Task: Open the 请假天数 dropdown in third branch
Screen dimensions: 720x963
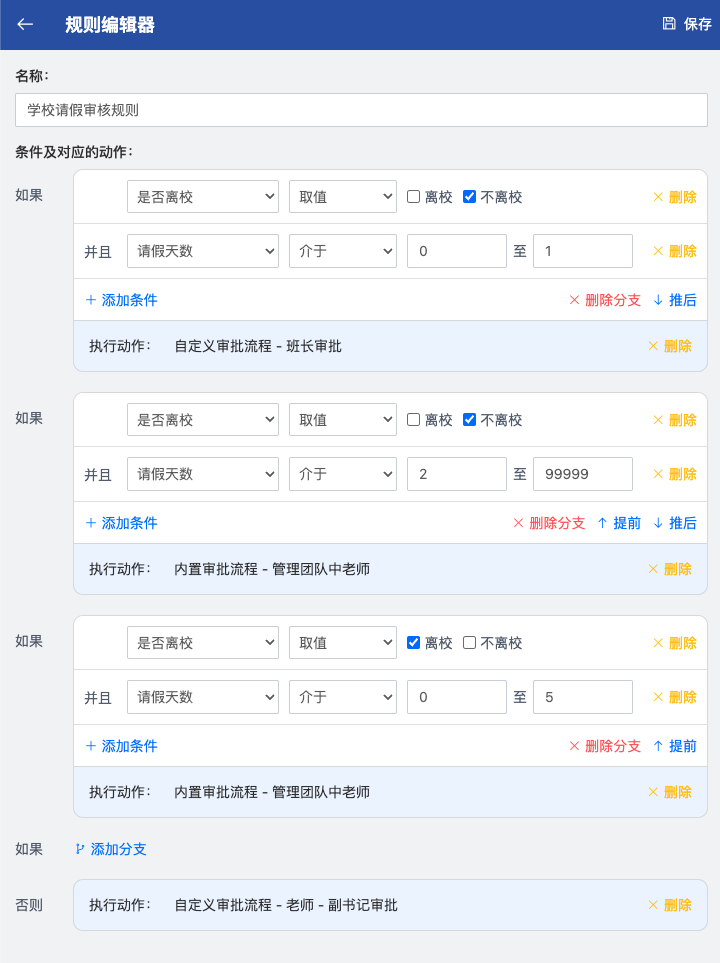Action: tap(203, 697)
